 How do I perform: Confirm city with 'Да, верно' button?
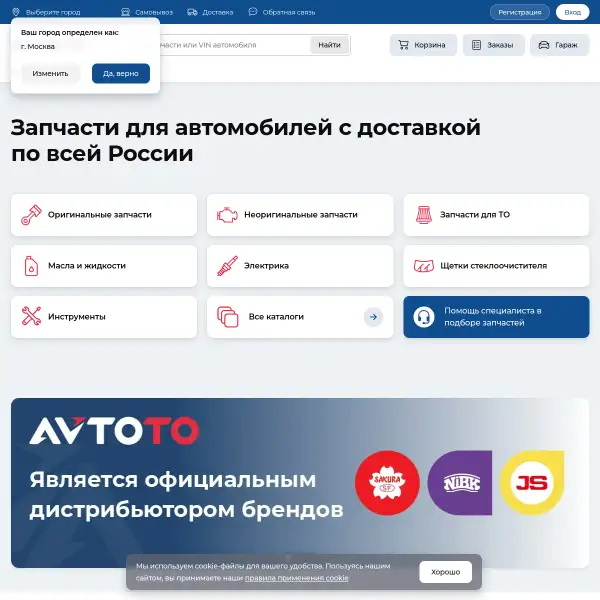[x=121, y=73]
